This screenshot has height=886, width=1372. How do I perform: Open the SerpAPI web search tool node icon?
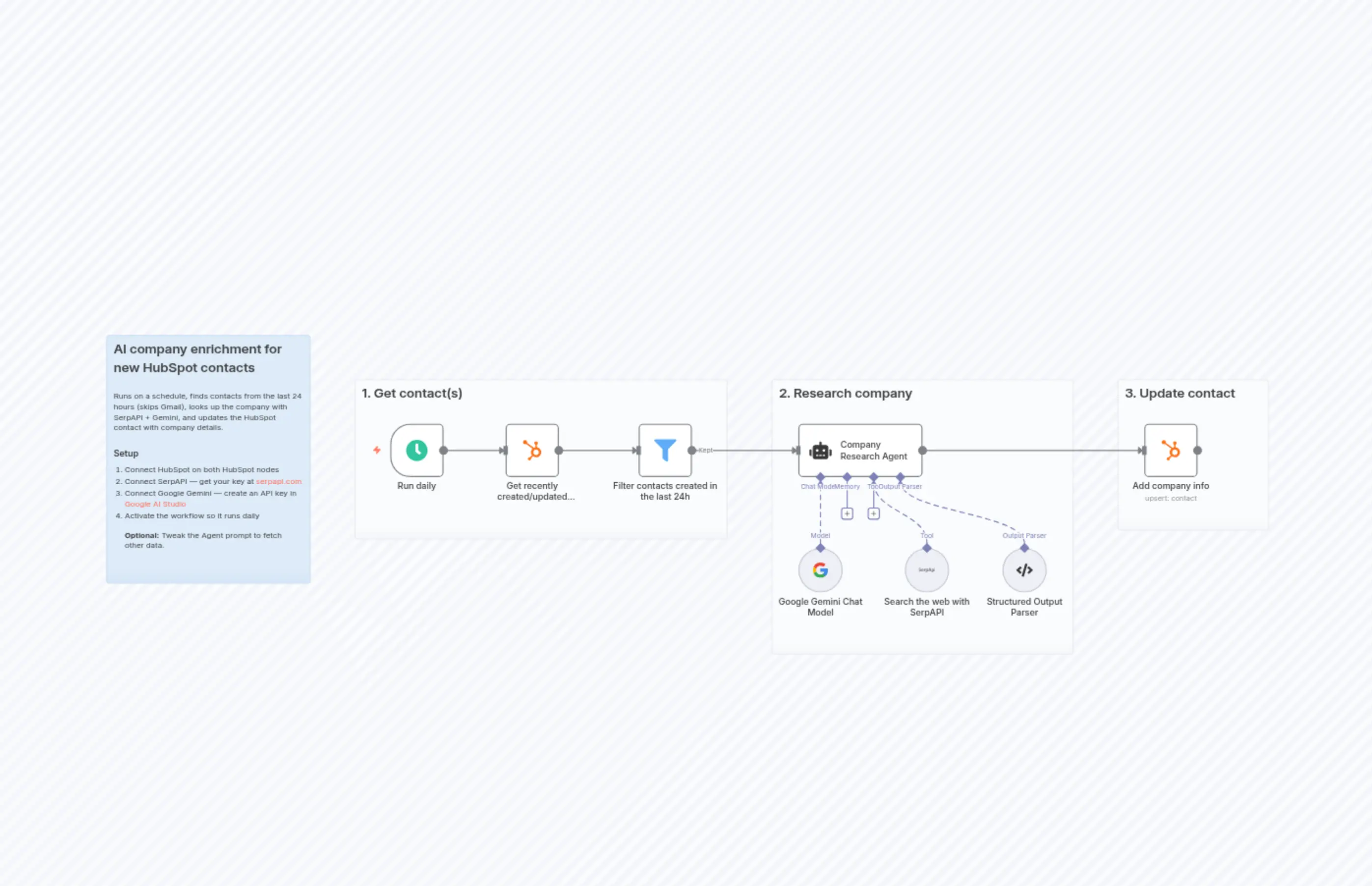[926, 570]
